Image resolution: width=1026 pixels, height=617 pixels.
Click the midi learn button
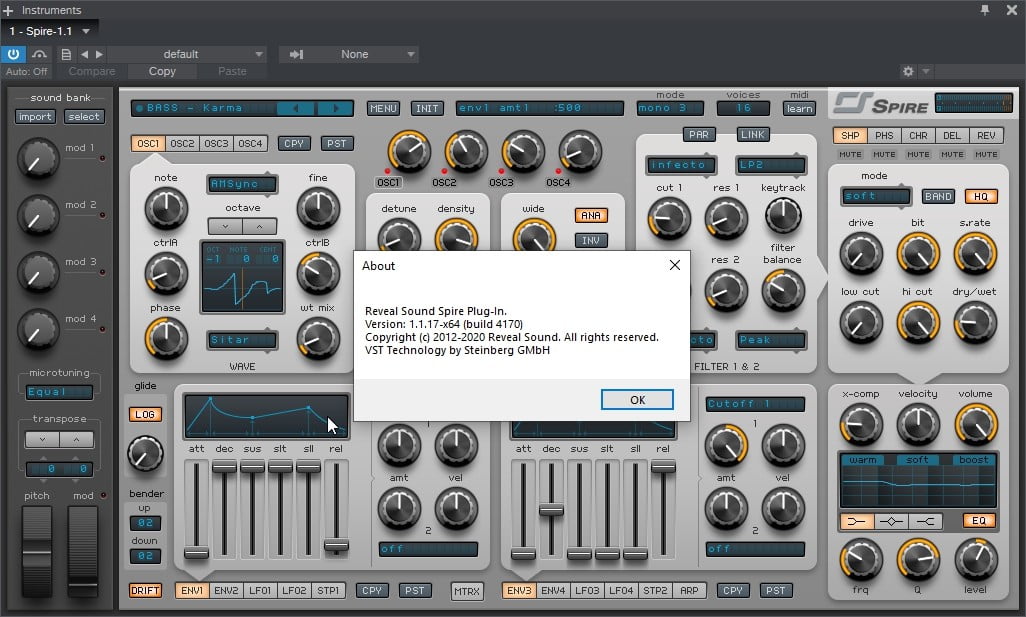799,108
